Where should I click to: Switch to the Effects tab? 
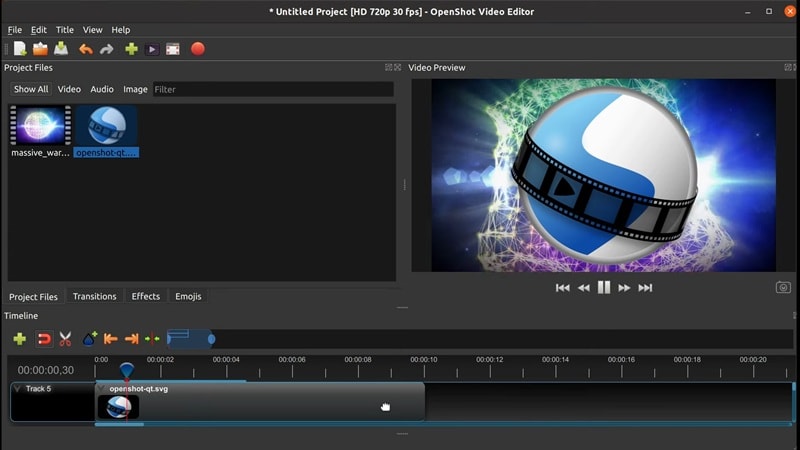pos(145,296)
